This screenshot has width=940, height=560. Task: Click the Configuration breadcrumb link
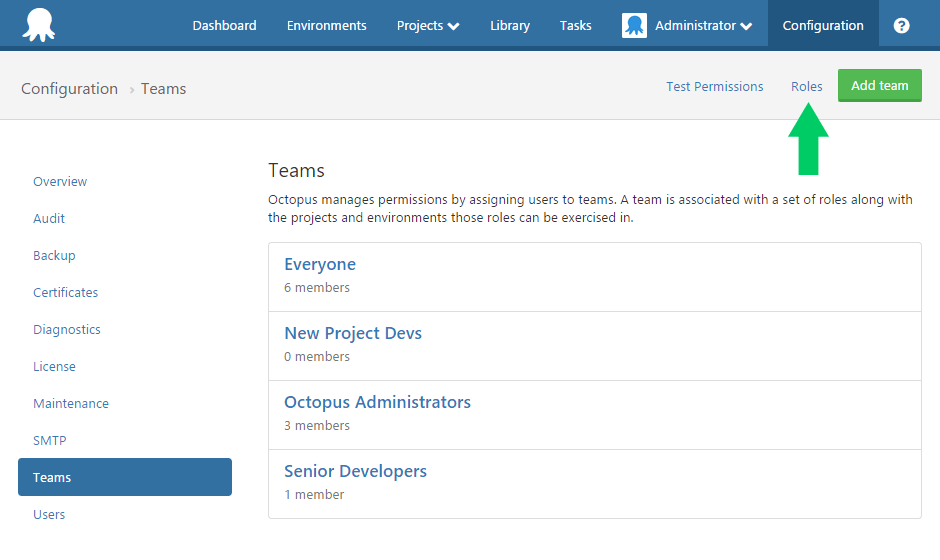(x=70, y=89)
